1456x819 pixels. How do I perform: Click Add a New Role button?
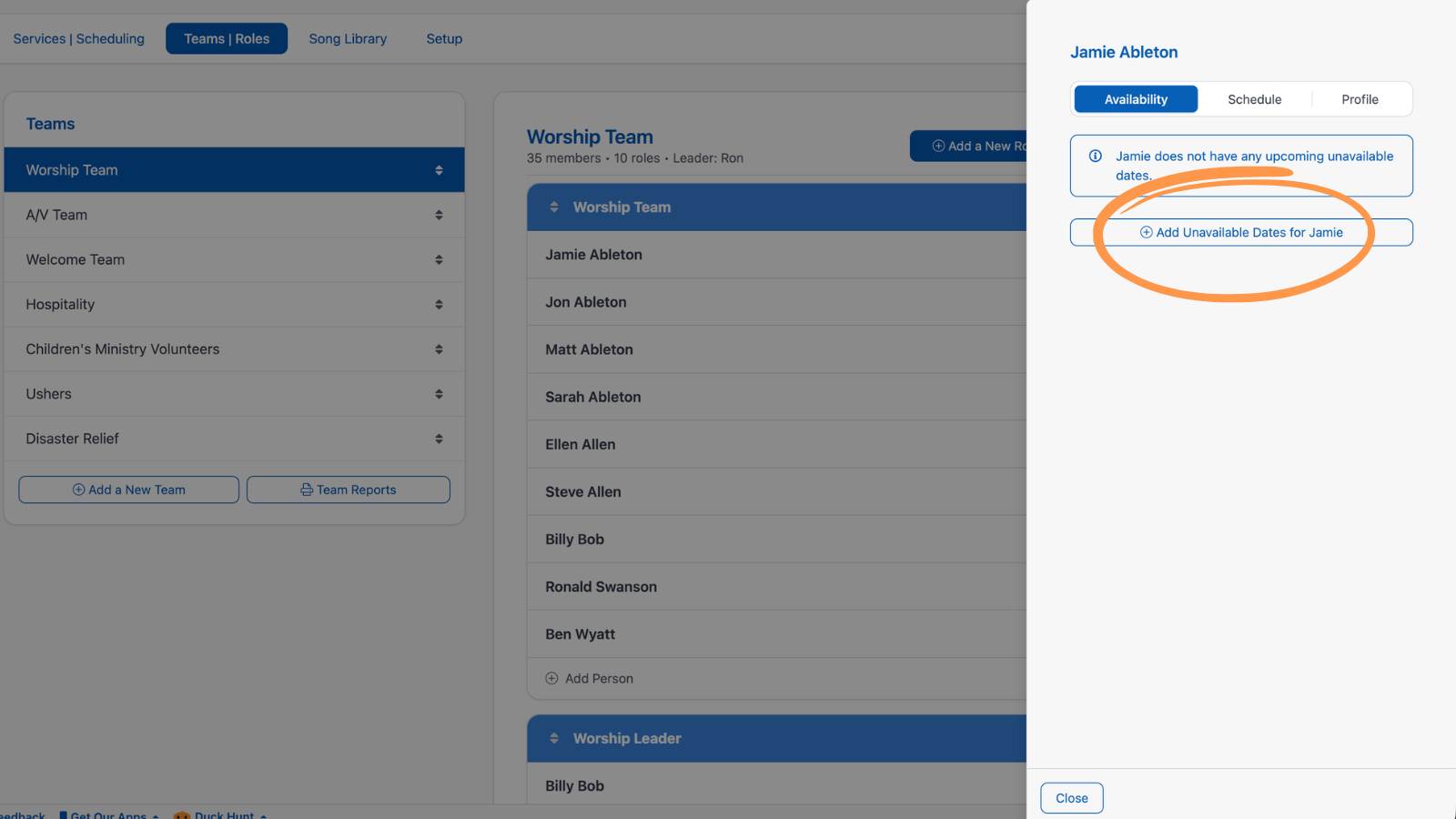pos(968,146)
